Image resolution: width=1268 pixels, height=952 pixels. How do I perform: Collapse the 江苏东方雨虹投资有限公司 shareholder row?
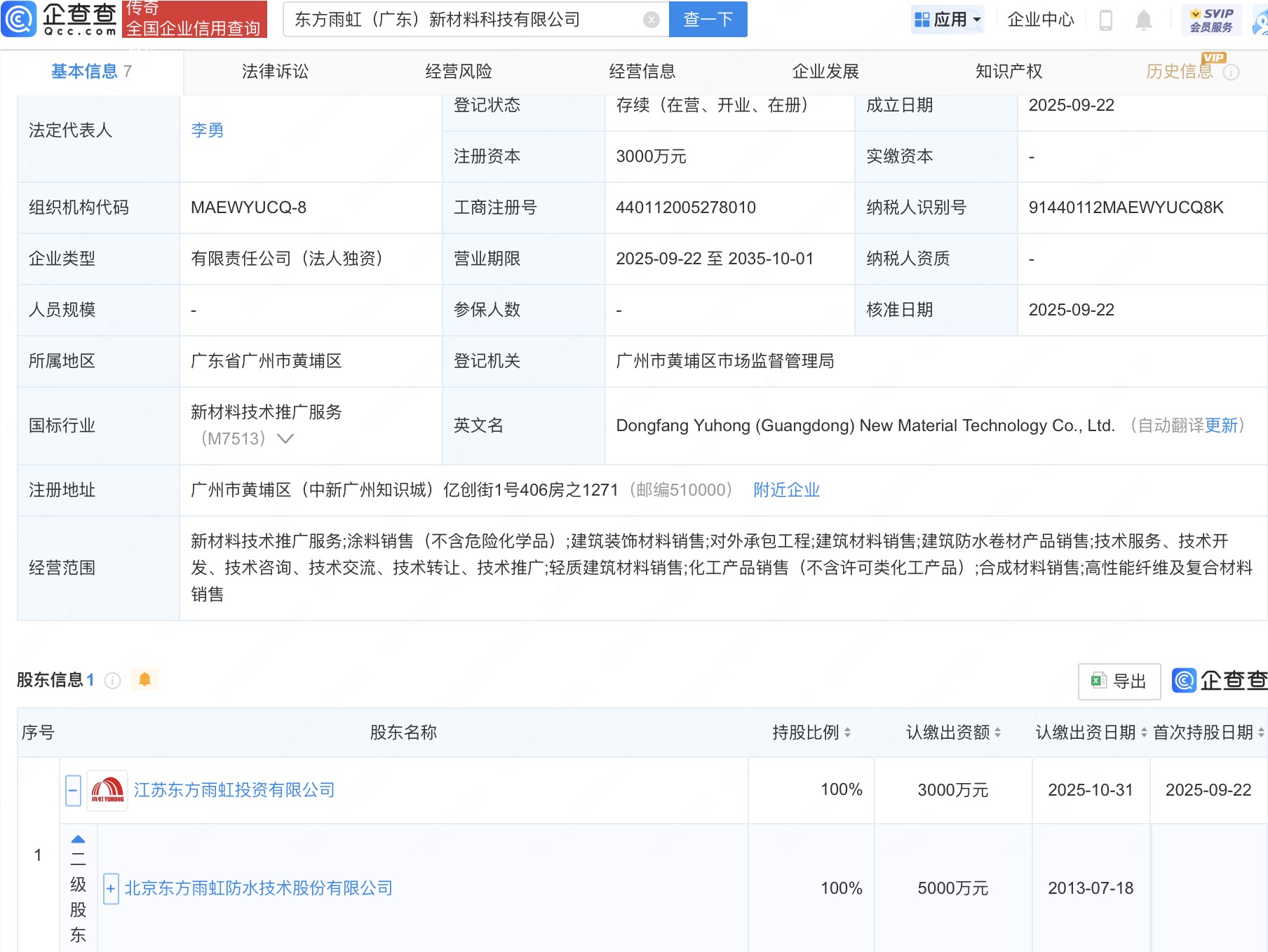[73, 790]
